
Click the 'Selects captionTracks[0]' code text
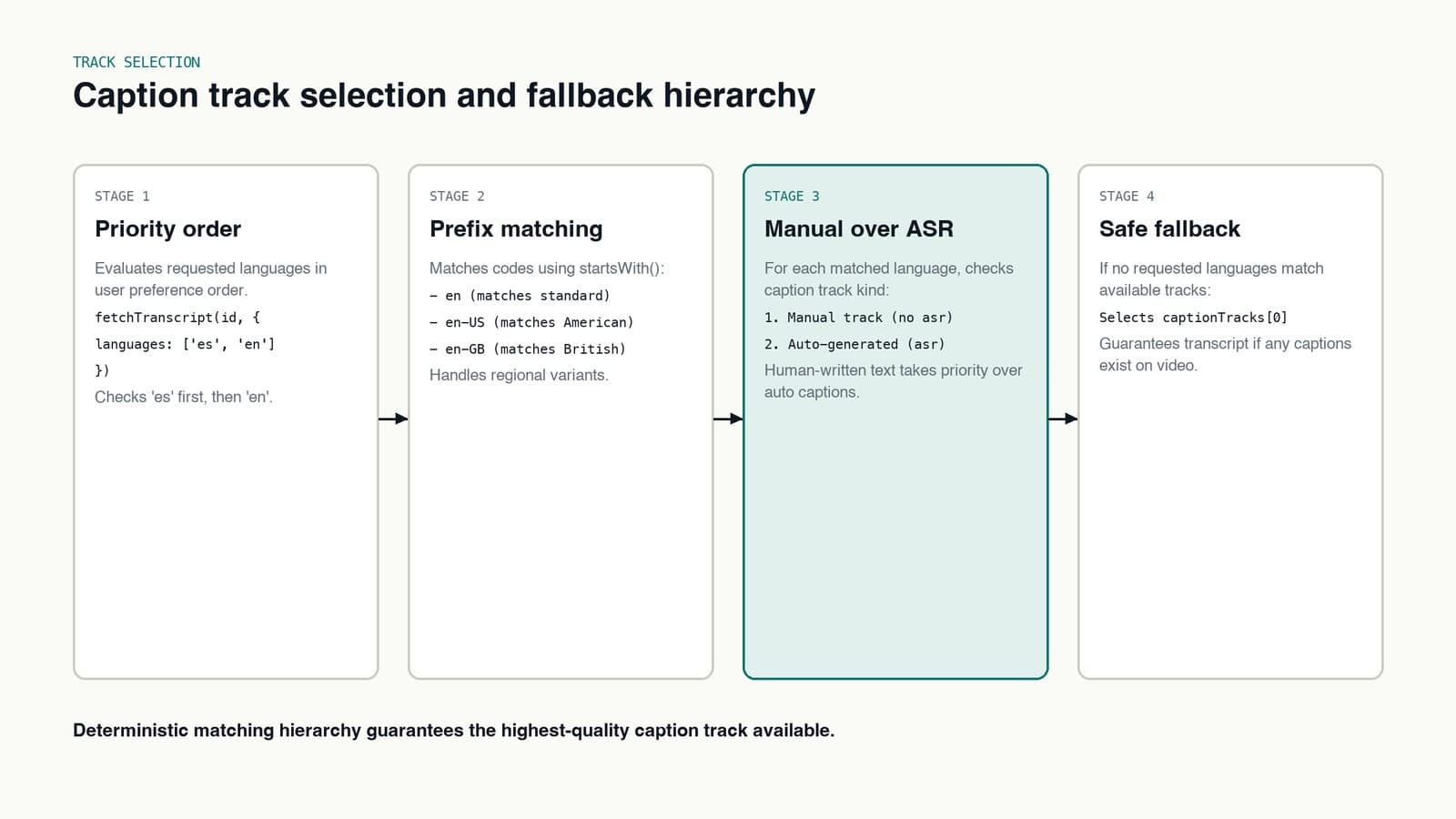1193,318
